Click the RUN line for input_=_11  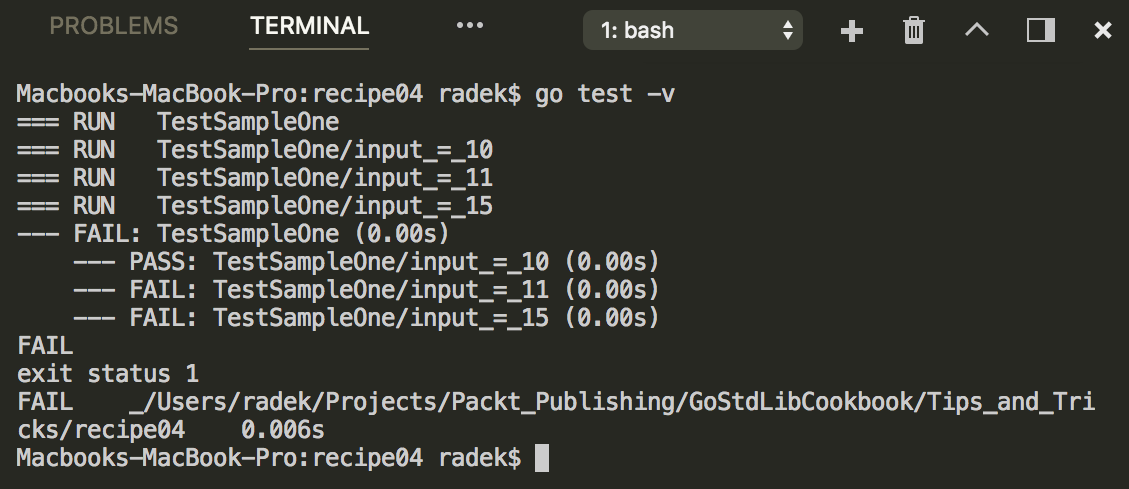255,178
